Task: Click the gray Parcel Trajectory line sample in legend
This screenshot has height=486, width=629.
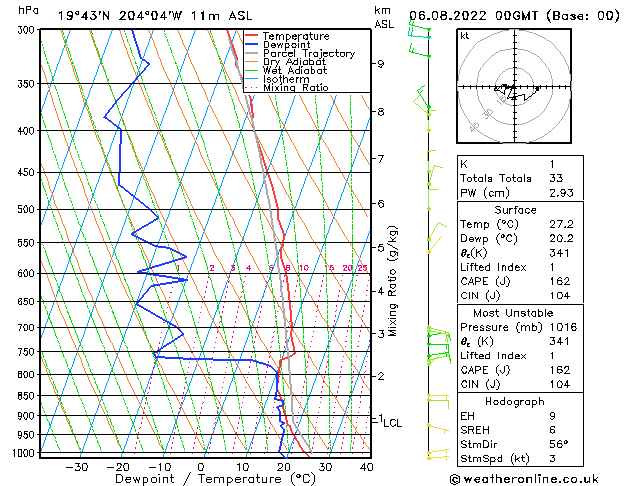Action: tap(252, 53)
